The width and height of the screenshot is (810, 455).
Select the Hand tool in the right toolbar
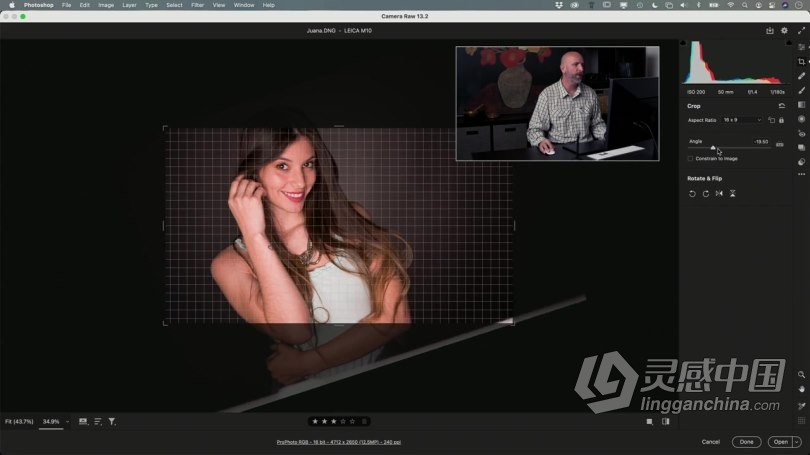pos(801,389)
